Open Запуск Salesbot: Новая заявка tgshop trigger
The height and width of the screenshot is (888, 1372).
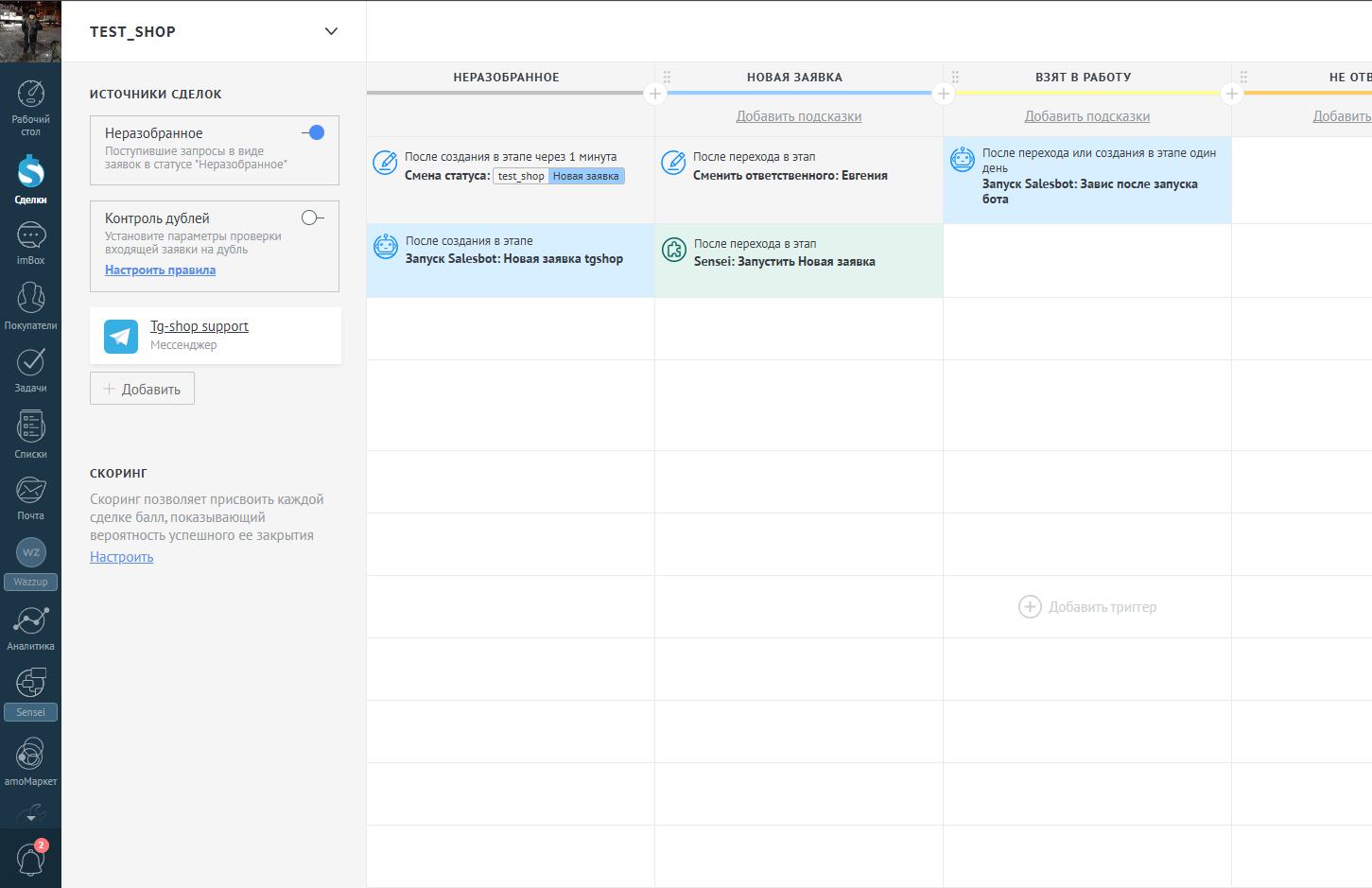click(x=511, y=261)
